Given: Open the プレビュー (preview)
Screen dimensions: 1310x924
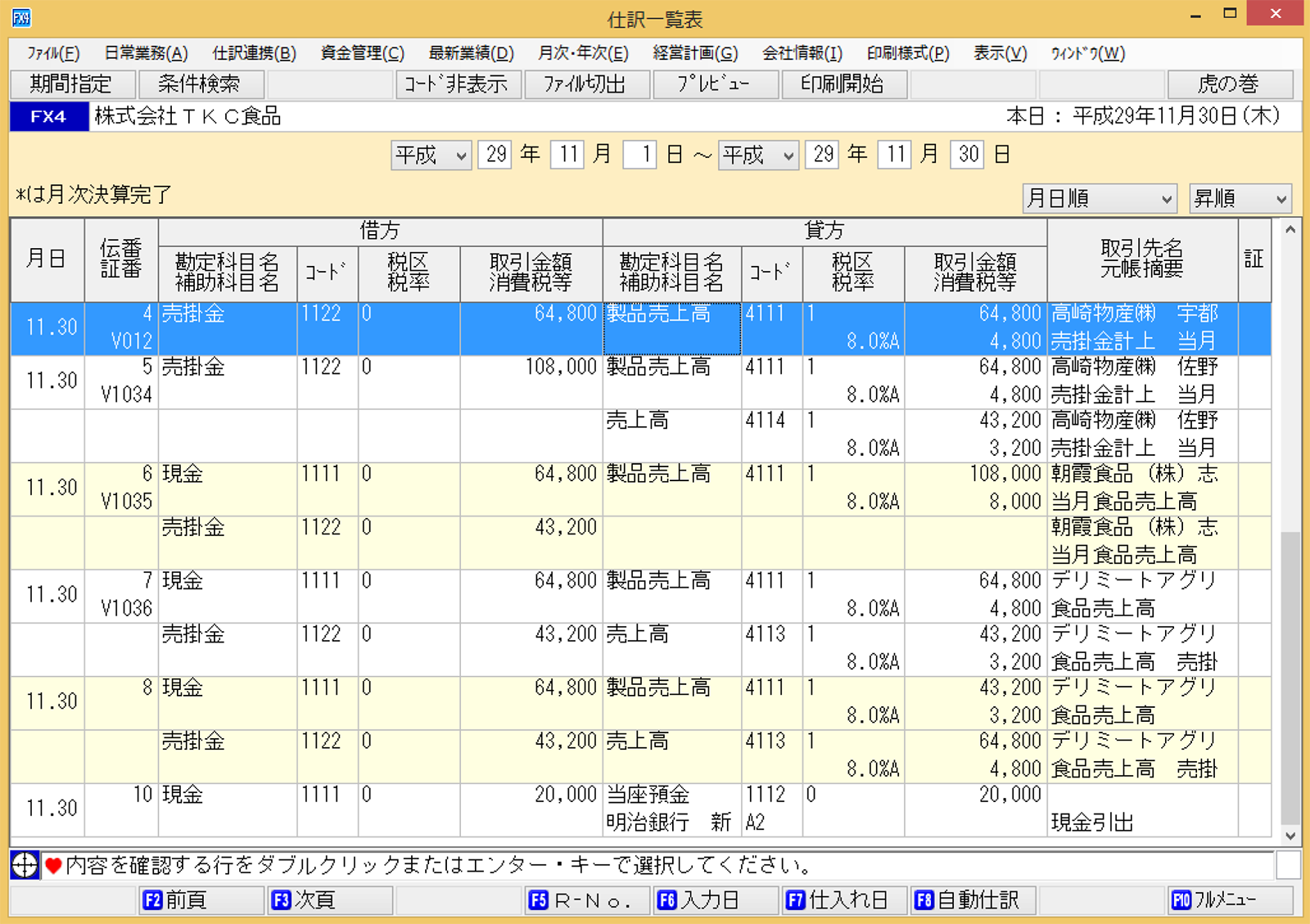Looking at the screenshot, I should [x=715, y=84].
